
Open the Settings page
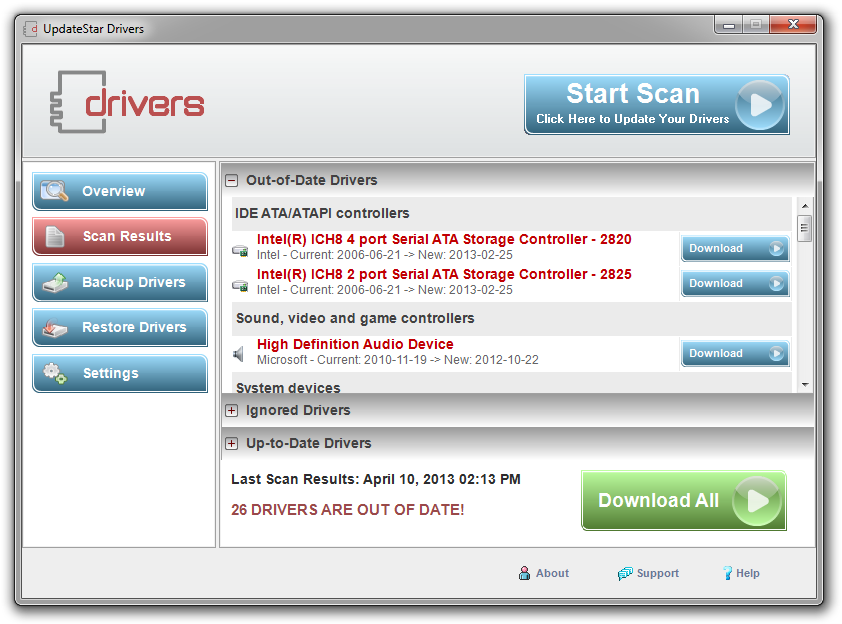point(120,373)
